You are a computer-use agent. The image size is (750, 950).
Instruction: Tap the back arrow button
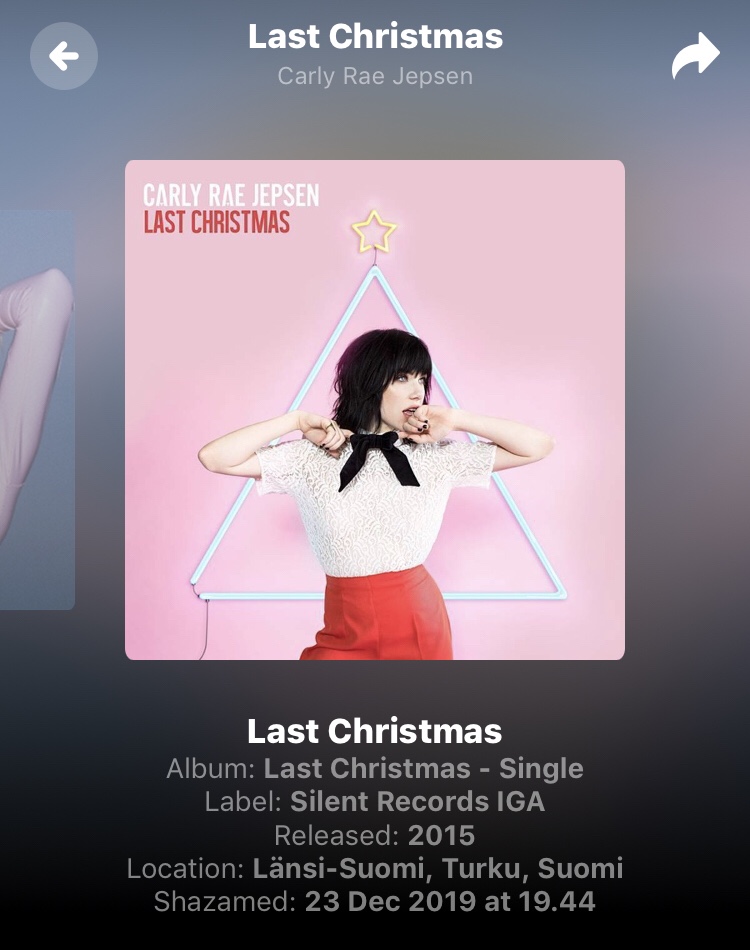point(64,56)
